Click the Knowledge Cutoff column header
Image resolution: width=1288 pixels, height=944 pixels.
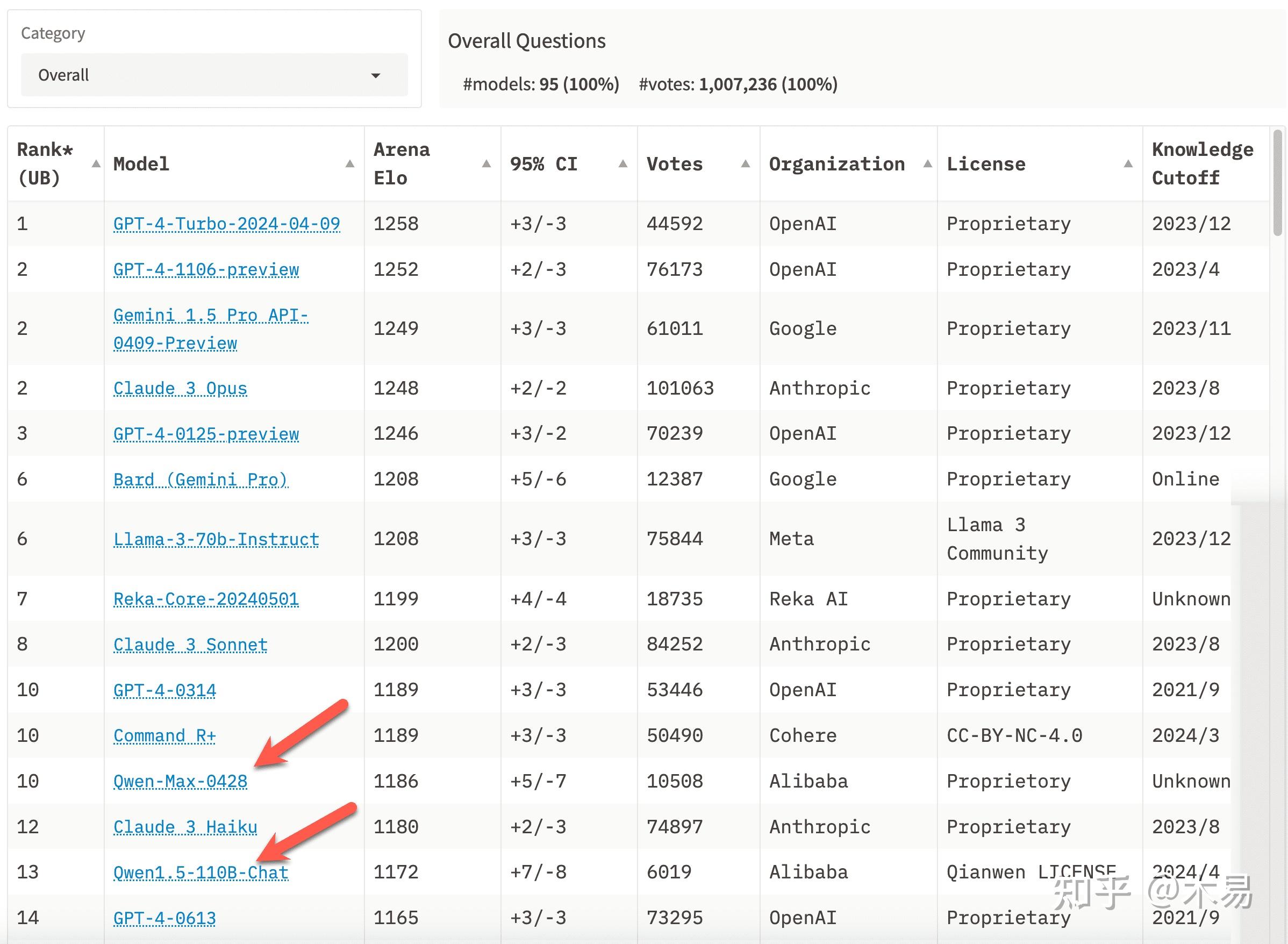(1201, 164)
